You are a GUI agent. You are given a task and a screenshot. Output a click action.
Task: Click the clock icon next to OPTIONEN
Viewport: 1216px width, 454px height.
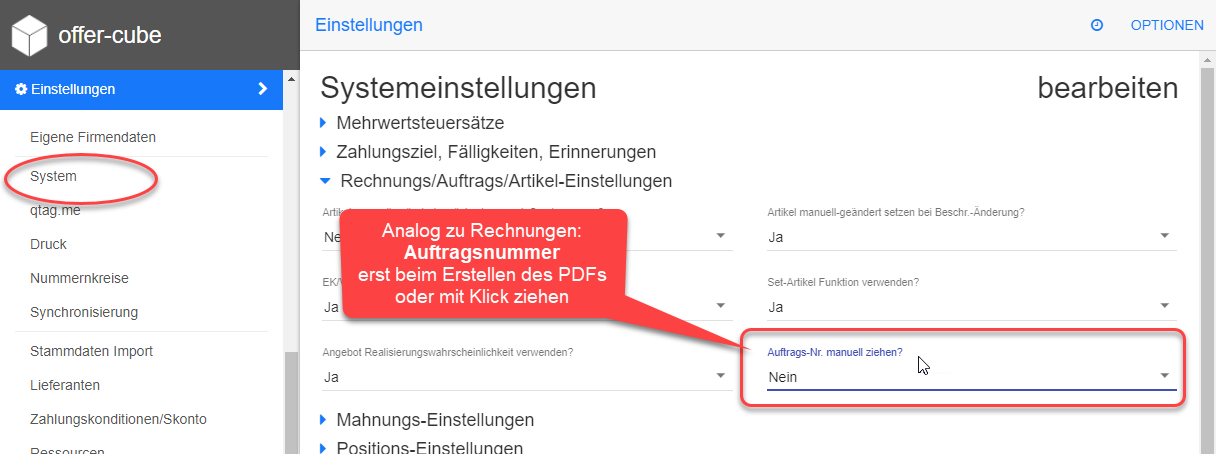click(1096, 25)
